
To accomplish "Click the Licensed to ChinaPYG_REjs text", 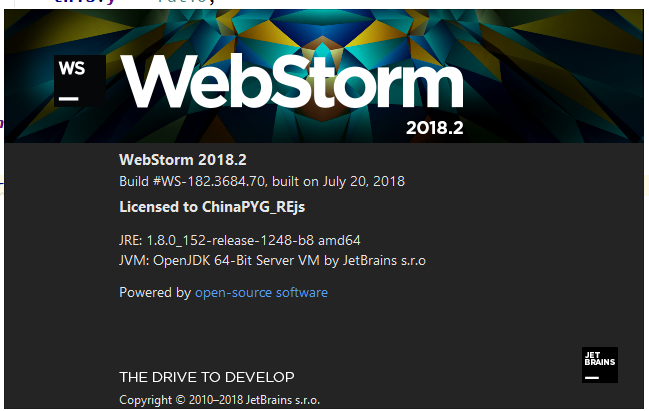I will coord(212,207).
